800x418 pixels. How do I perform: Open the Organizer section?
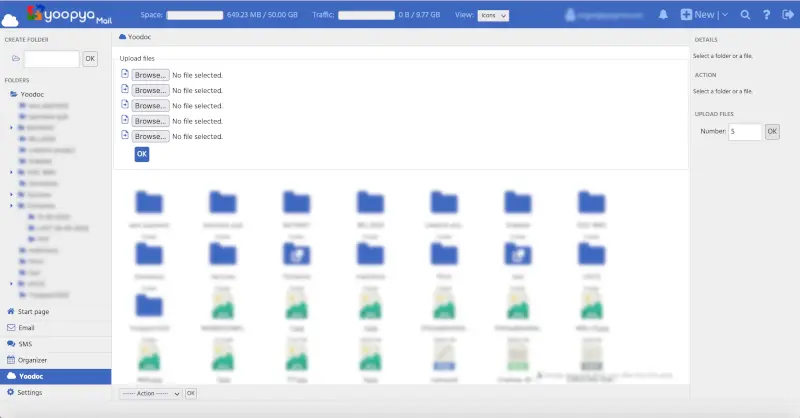(x=32, y=360)
